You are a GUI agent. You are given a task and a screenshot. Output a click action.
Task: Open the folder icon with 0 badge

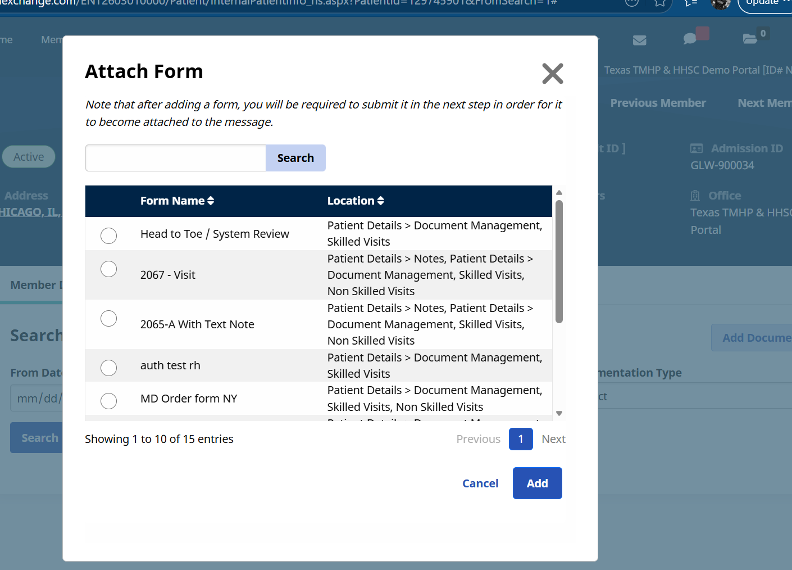click(x=750, y=39)
